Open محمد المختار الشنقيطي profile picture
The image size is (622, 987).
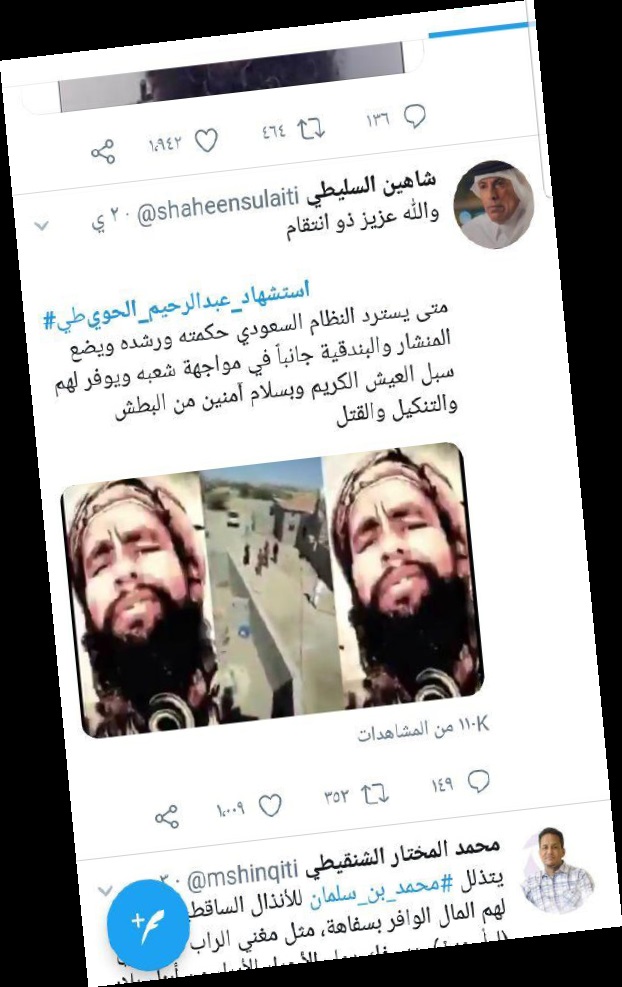tap(557, 871)
